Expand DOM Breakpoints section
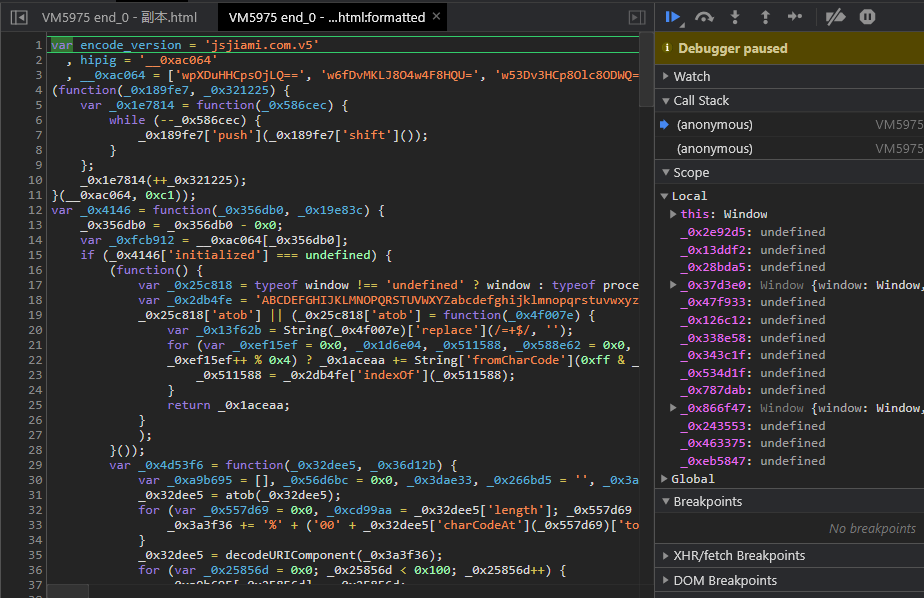 (x=725, y=580)
